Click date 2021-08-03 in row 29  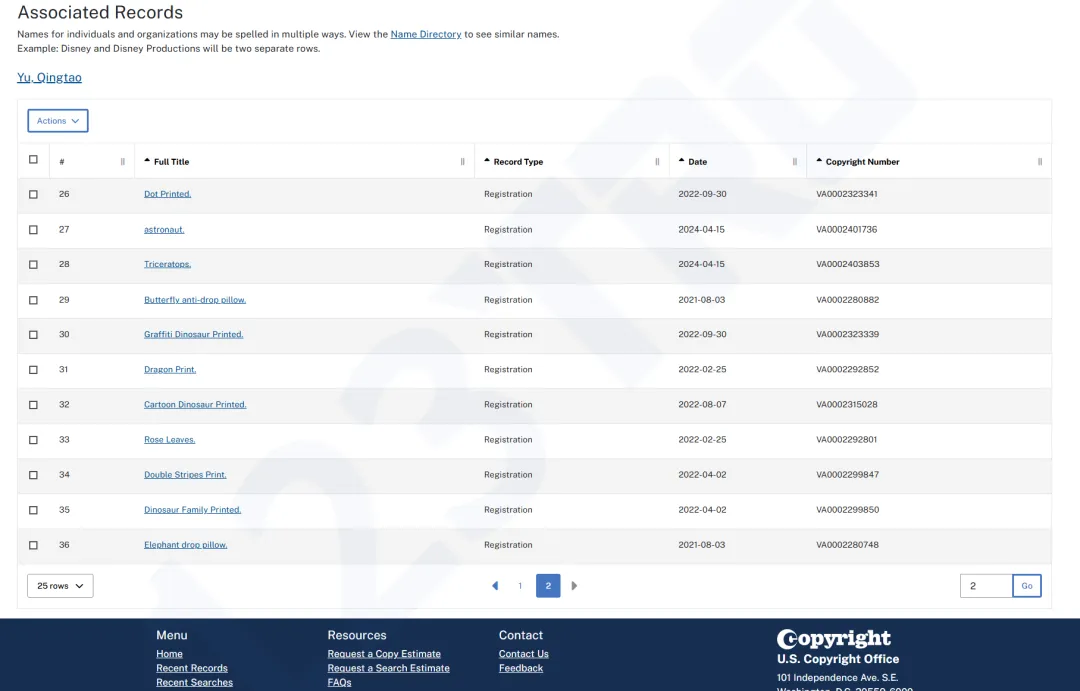coord(701,300)
